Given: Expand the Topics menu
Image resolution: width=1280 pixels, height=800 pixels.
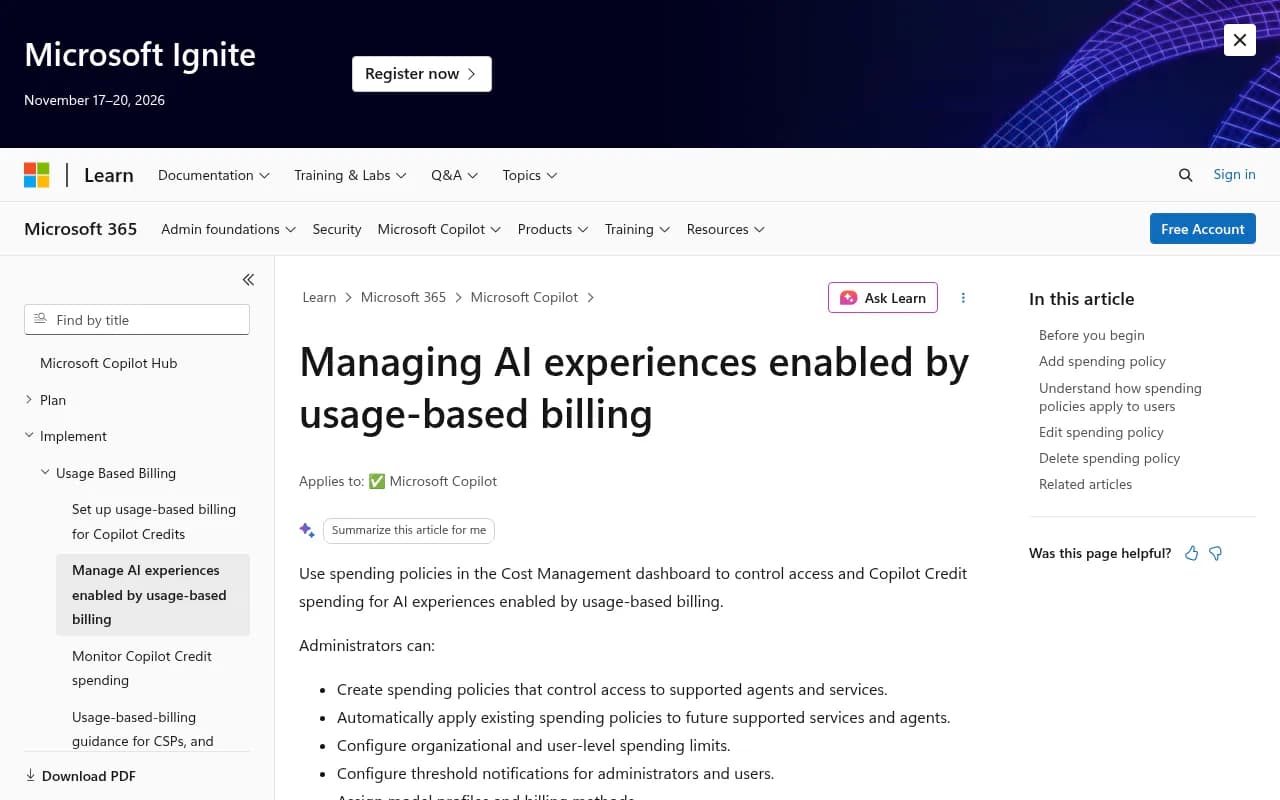Looking at the screenshot, I should tap(530, 175).
